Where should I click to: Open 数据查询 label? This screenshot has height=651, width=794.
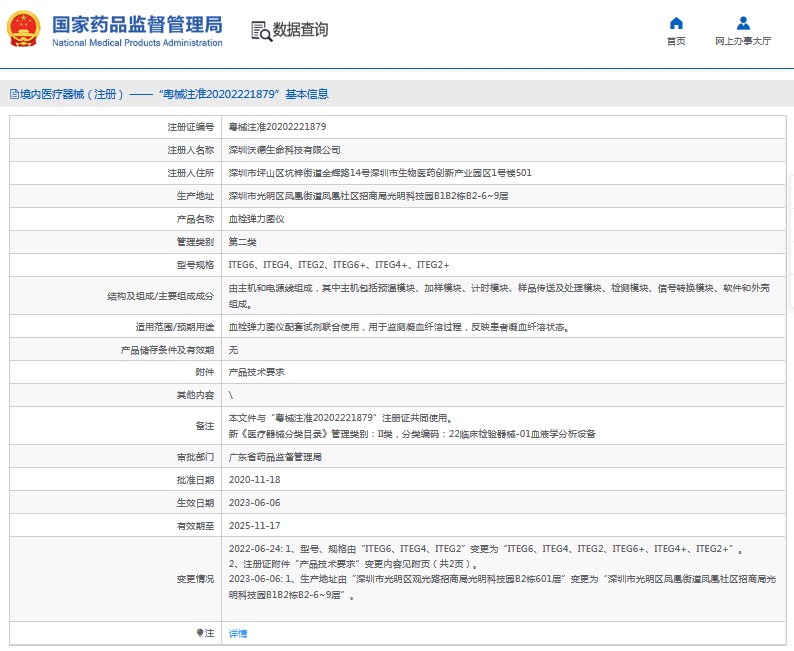[300, 29]
